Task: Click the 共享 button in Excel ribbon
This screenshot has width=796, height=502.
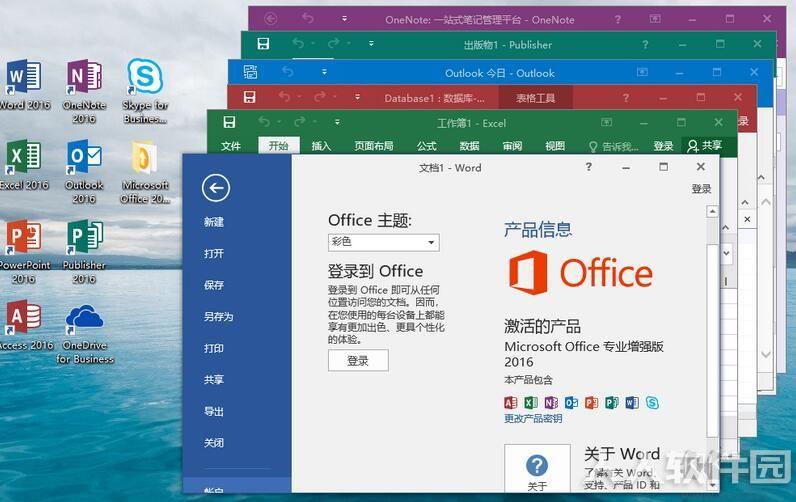Action: coord(705,146)
